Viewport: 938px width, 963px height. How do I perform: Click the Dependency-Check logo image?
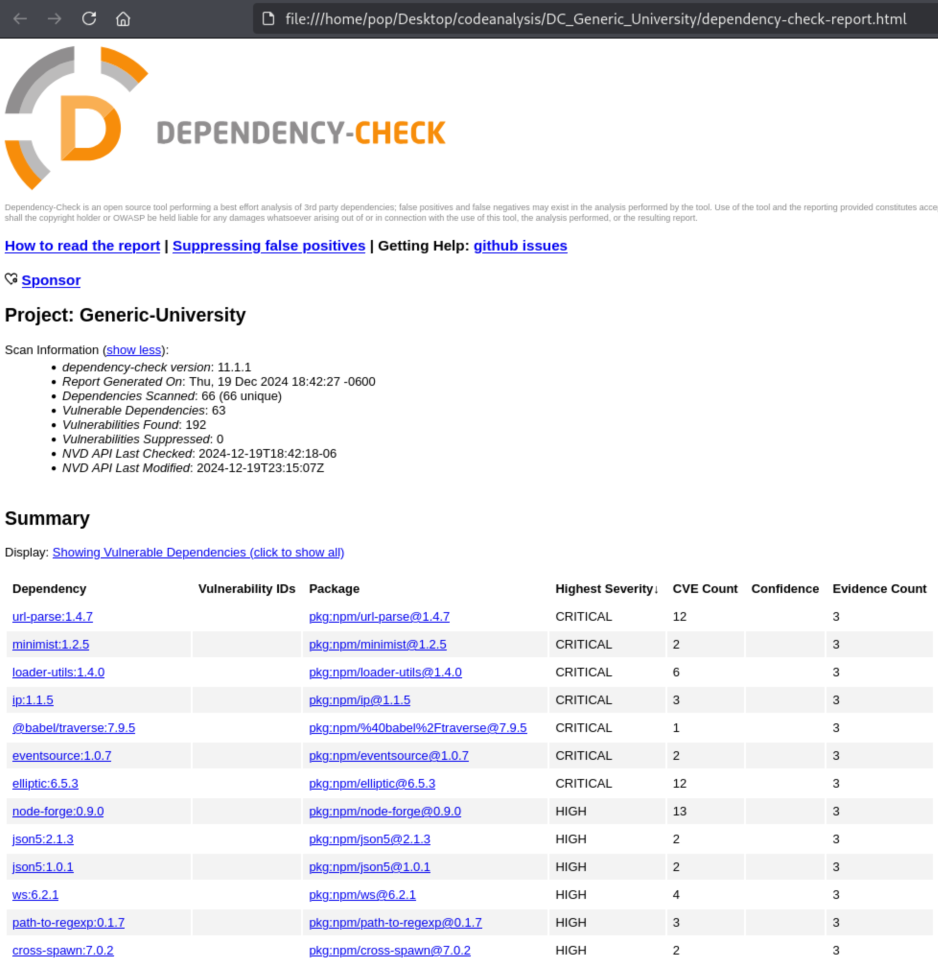(225, 118)
